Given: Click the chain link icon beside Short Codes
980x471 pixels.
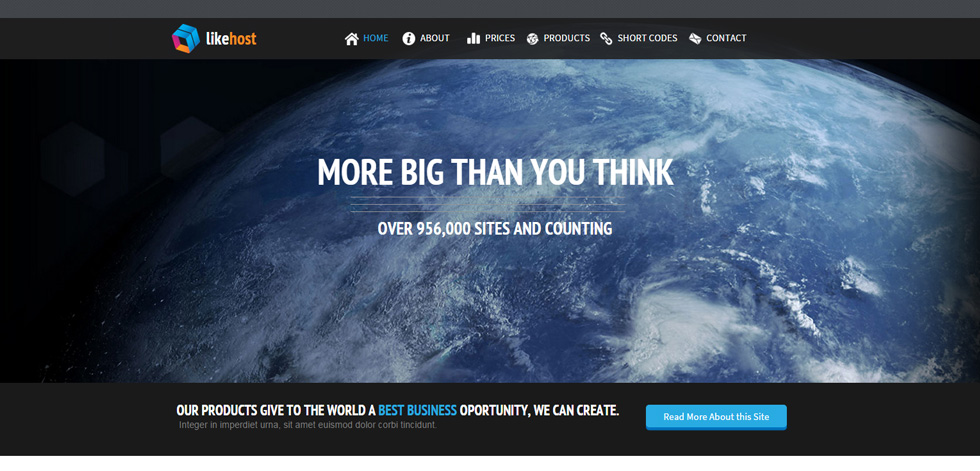Looking at the screenshot, I should [606, 39].
